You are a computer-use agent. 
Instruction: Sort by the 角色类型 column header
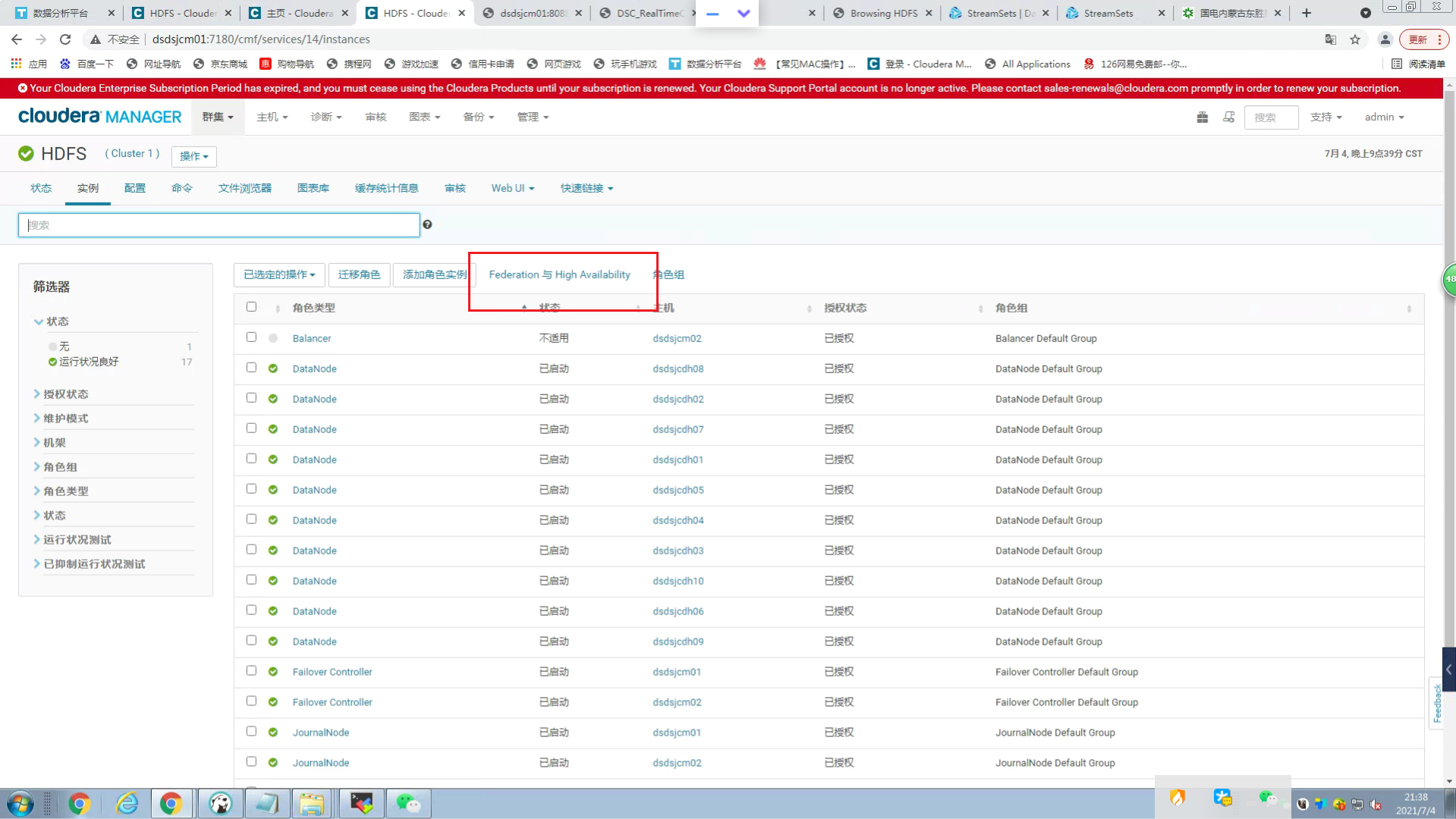[313, 308]
